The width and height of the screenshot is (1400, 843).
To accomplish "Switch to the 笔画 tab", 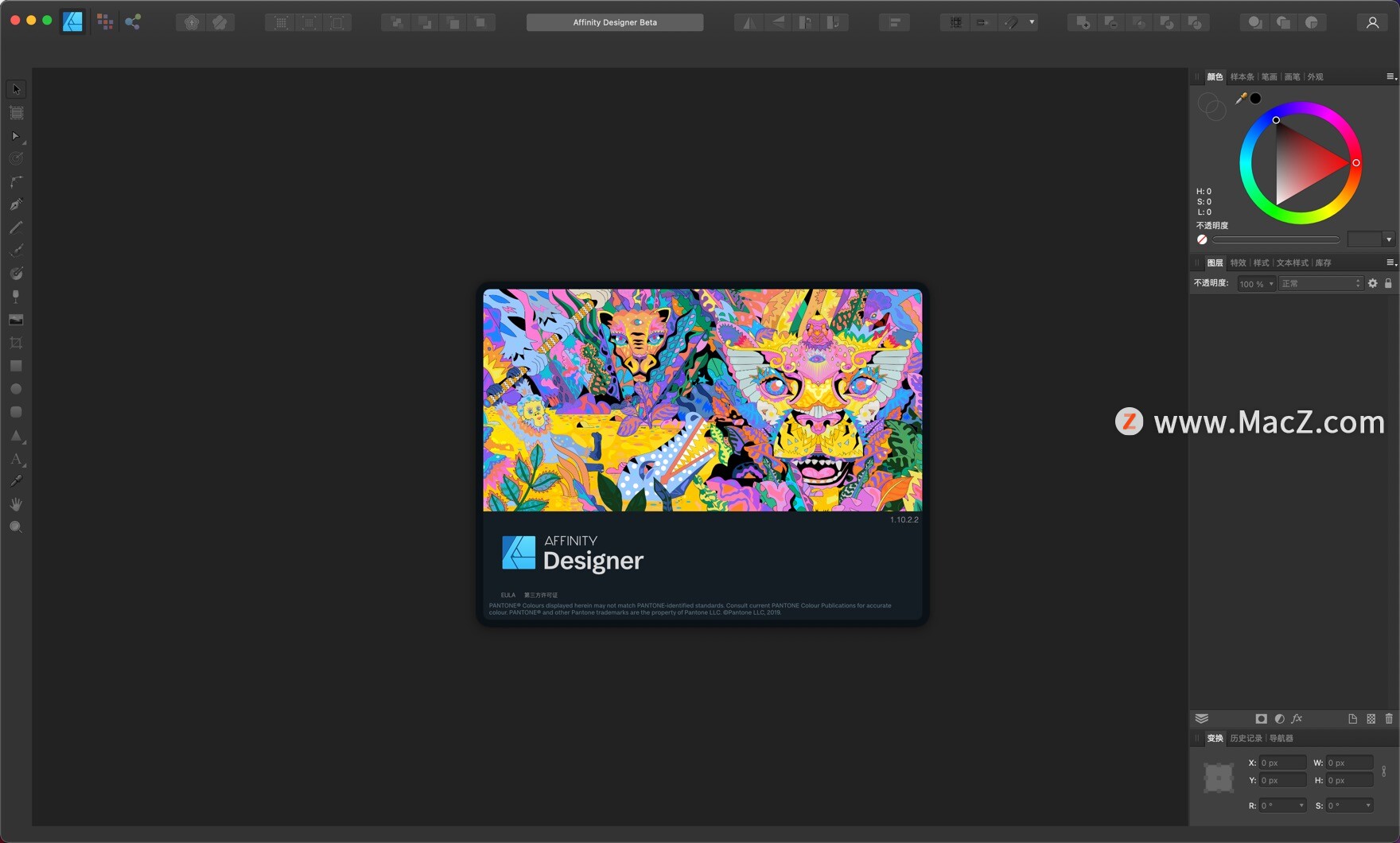I will click(1269, 77).
